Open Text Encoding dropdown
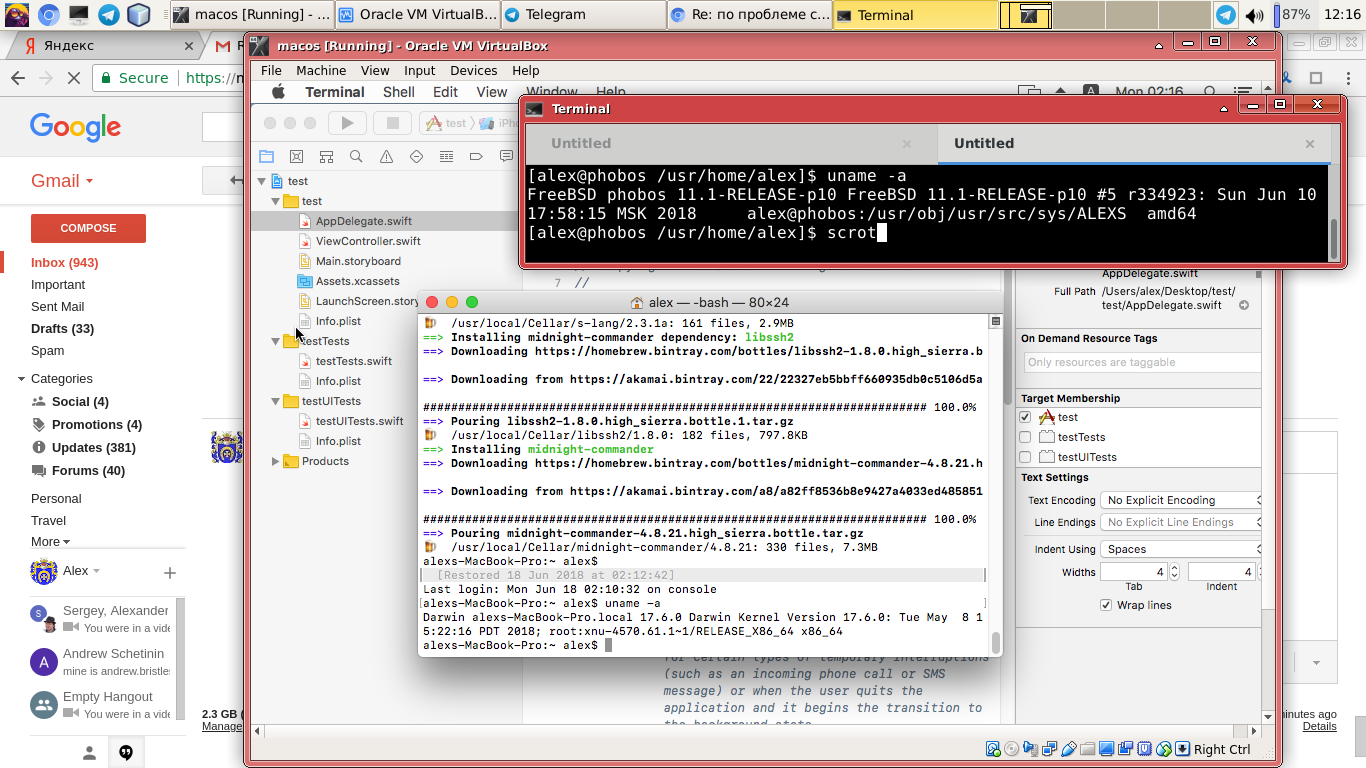The height and width of the screenshot is (768, 1366). coord(1181,500)
